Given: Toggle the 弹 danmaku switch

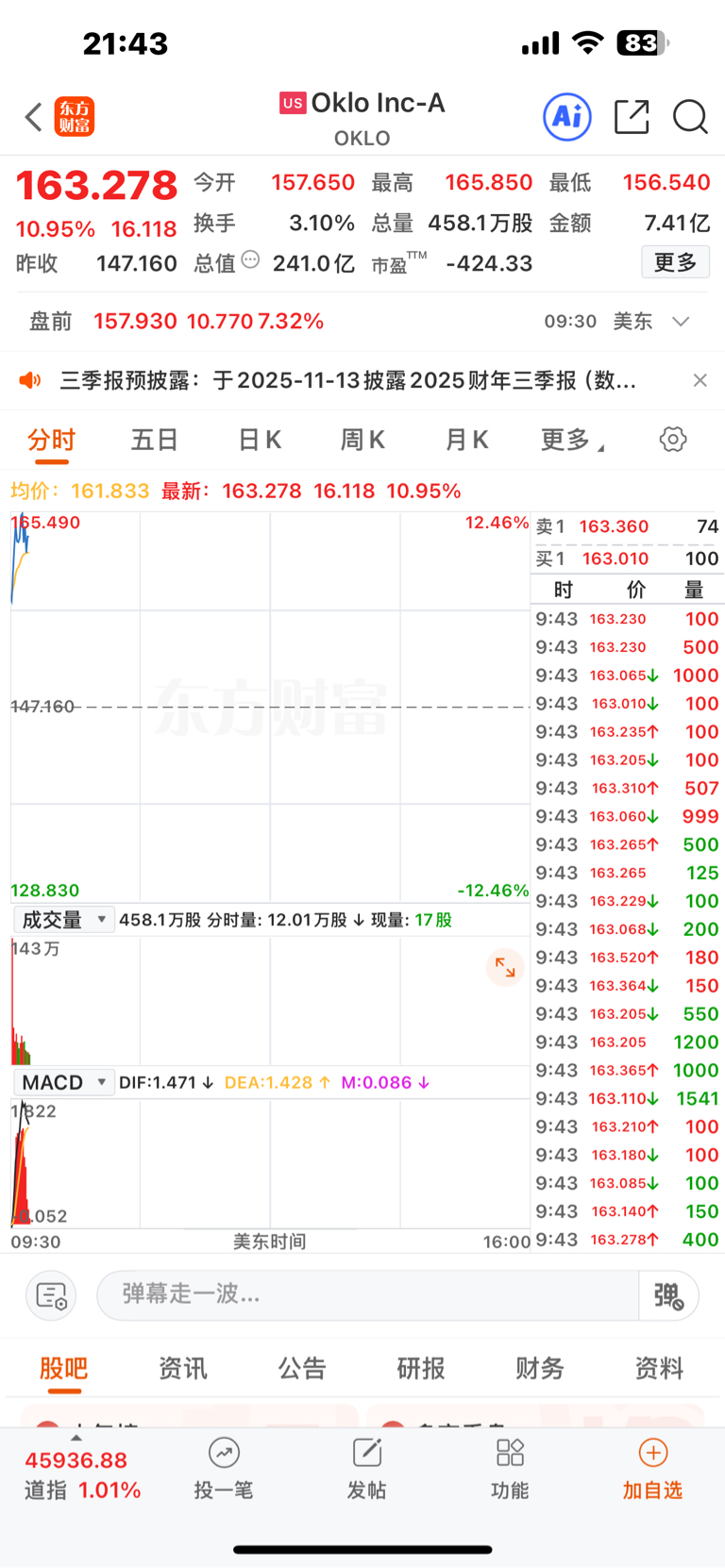Looking at the screenshot, I should coord(668,1295).
